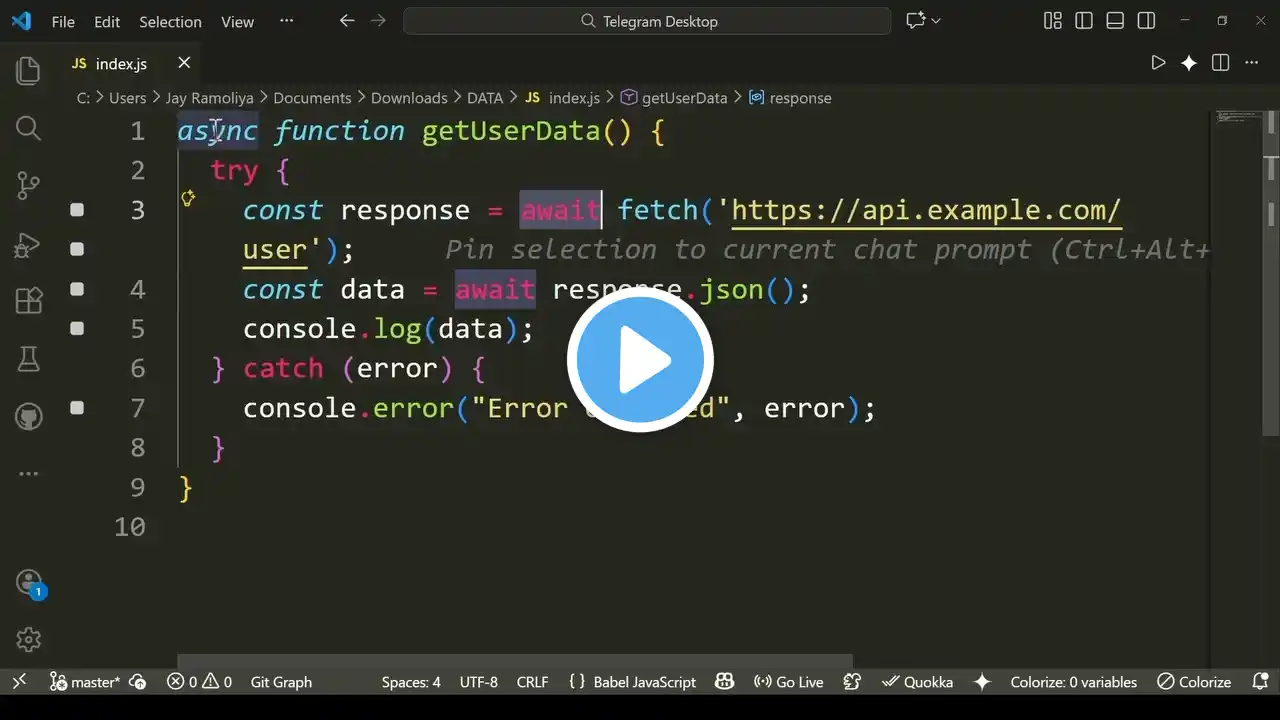Open Customize Layout icon
1280x720 pixels.
(x=1052, y=21)
